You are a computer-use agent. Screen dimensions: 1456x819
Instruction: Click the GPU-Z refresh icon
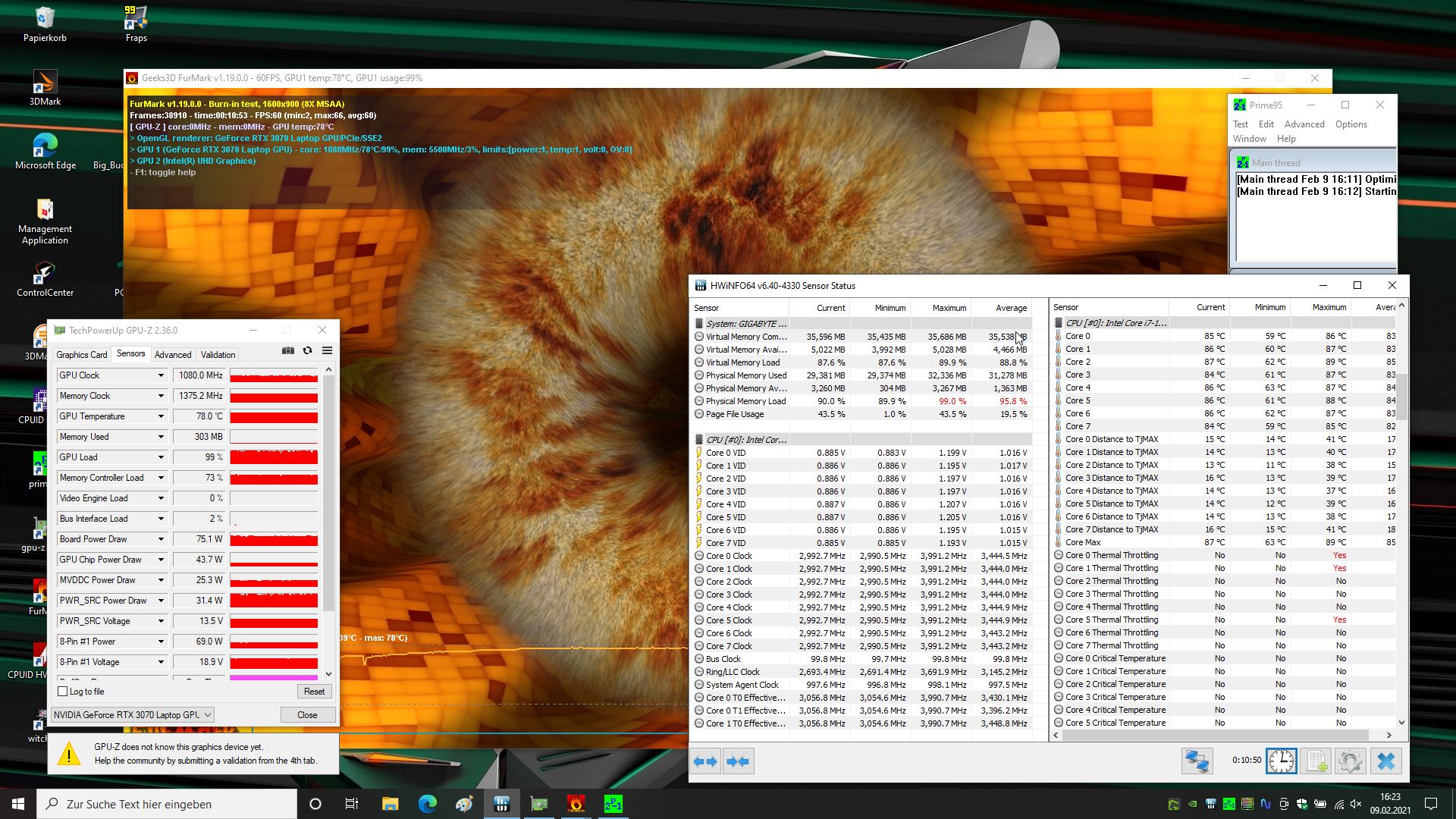click(x=307, y=350)
